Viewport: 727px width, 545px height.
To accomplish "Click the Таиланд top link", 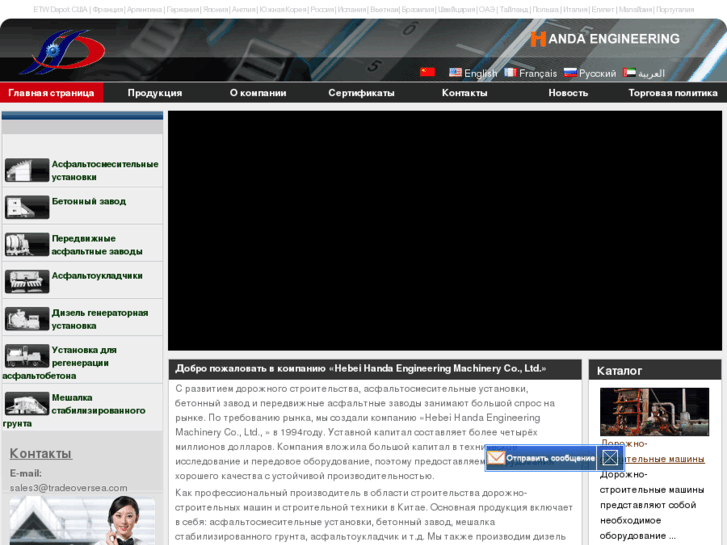I will (514, 9).
